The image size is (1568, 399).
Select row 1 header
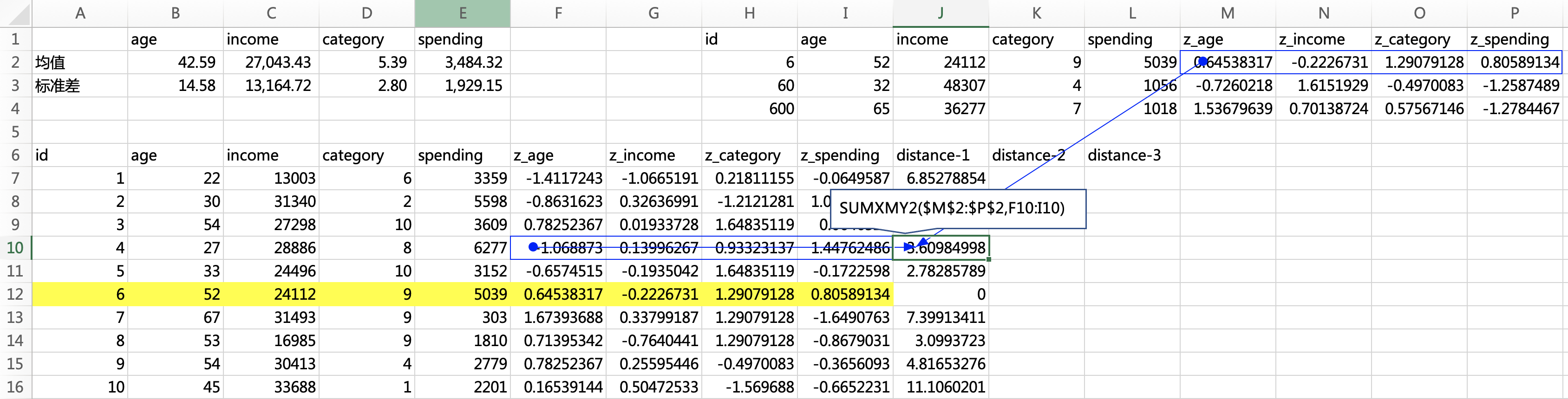point(15,39)
